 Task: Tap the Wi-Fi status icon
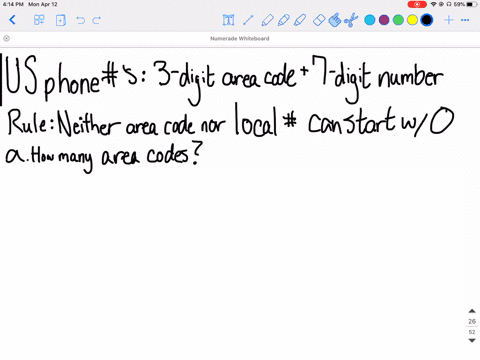(433, 4)
